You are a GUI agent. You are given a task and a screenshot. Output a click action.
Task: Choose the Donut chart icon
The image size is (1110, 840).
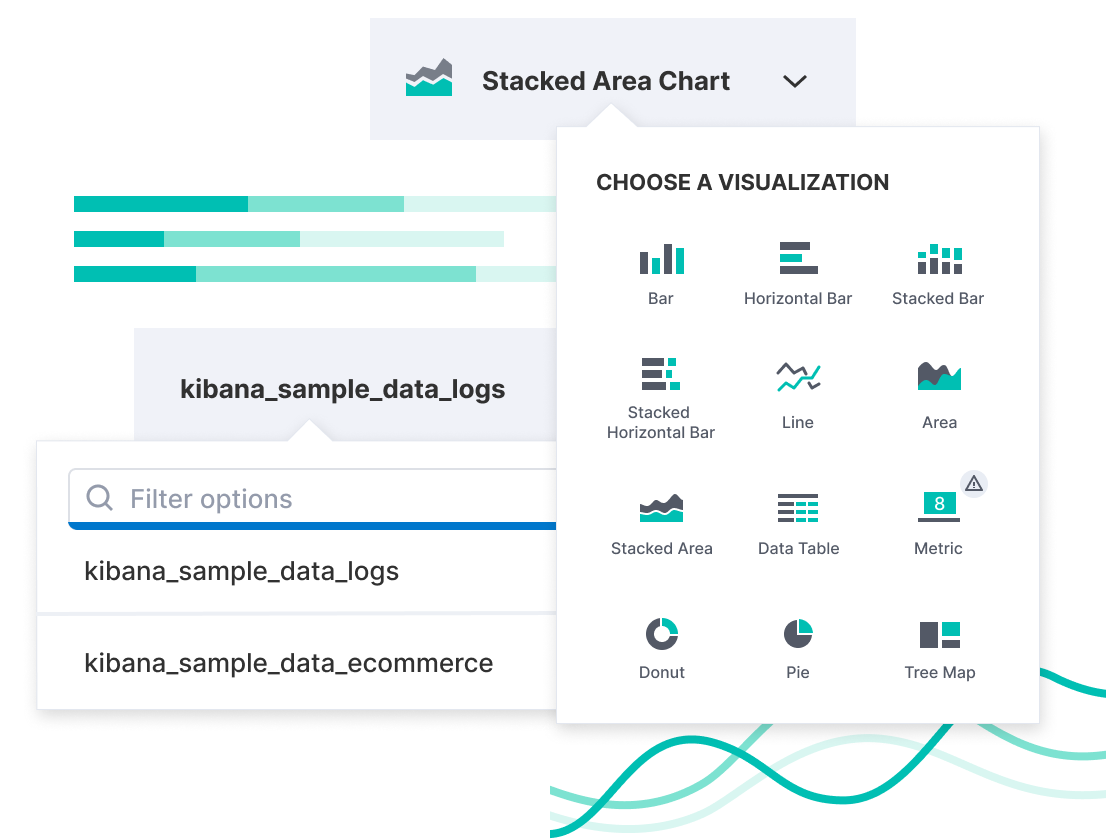coord(662,633)
